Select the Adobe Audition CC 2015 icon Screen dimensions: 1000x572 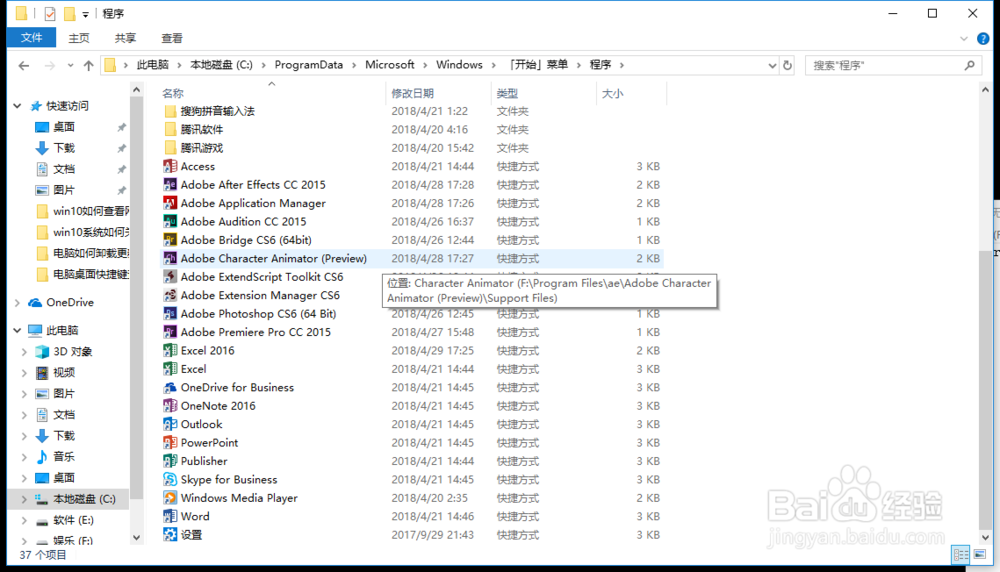(170, 222)
